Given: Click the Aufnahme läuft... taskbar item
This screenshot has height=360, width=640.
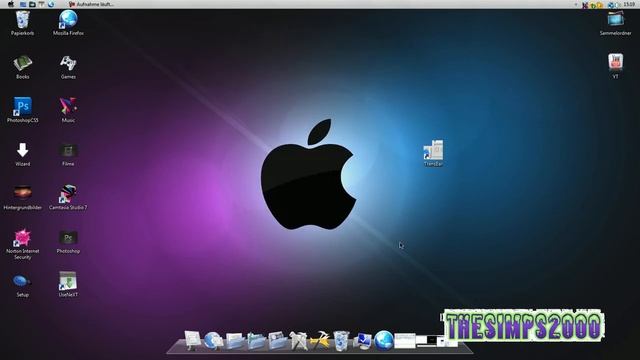Looking at the screenshot, I should point(92,4).
